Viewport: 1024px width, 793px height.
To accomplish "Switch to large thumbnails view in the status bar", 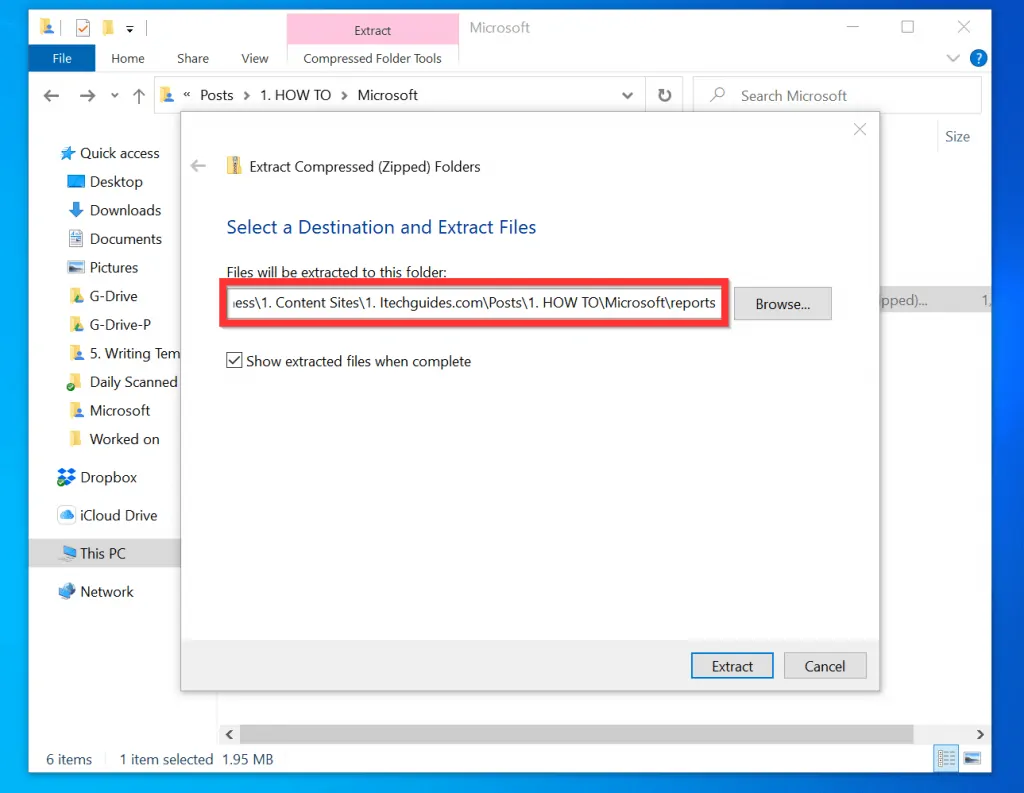I will (972, 758).
